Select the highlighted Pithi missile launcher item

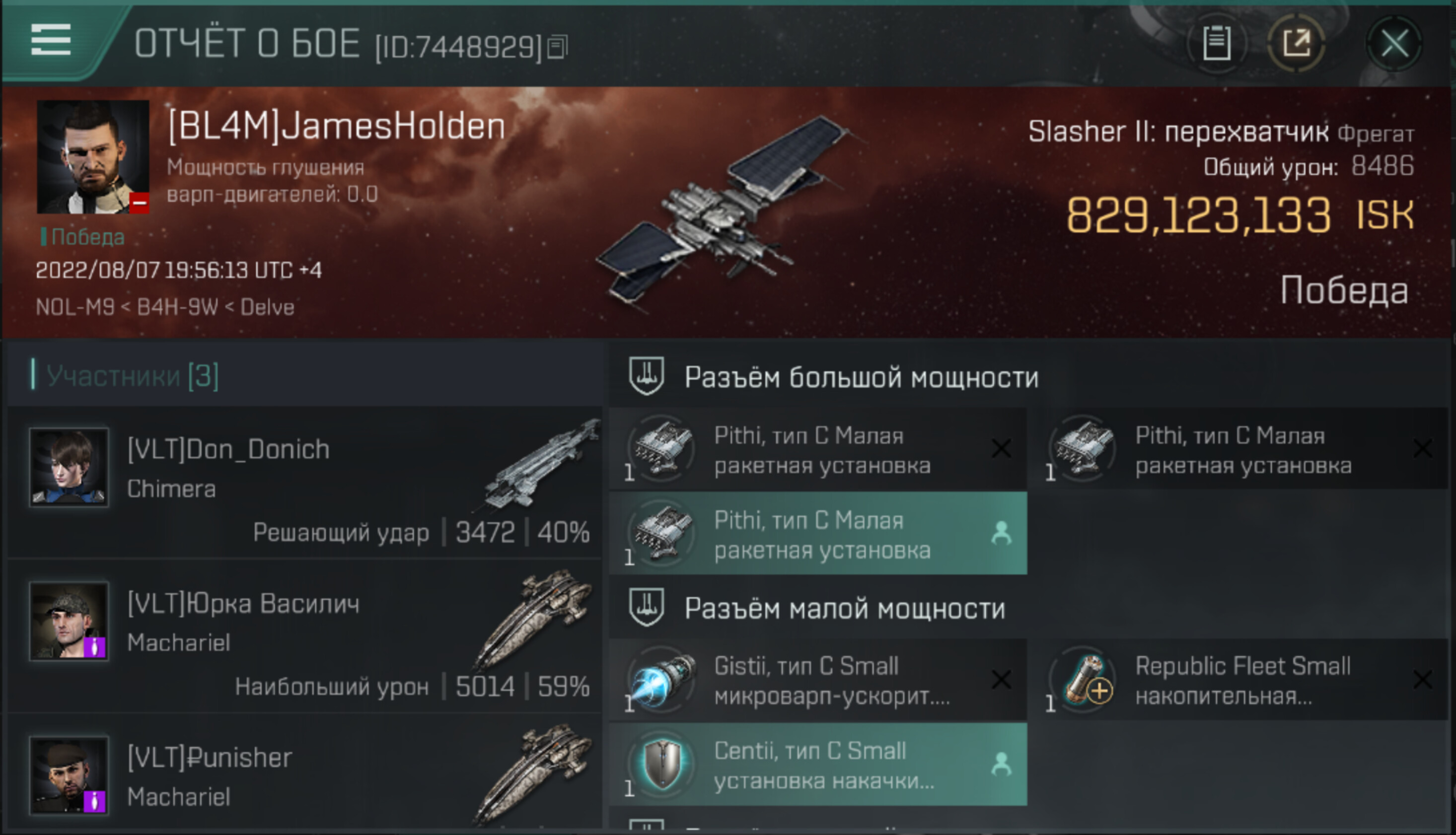point(818,533)
